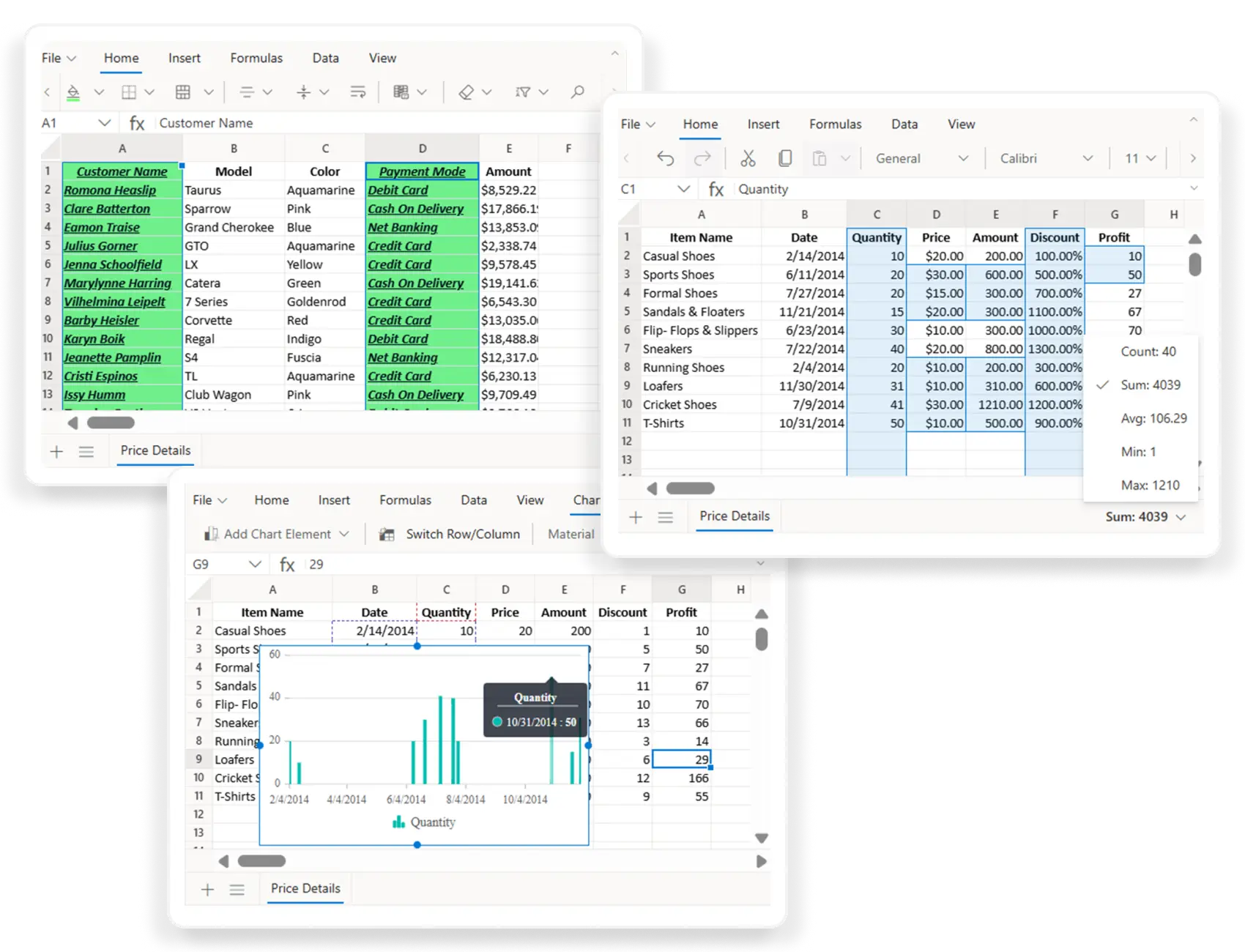
Task: Redo the last action
Action: pyautogui.click(x=702, y=157)
